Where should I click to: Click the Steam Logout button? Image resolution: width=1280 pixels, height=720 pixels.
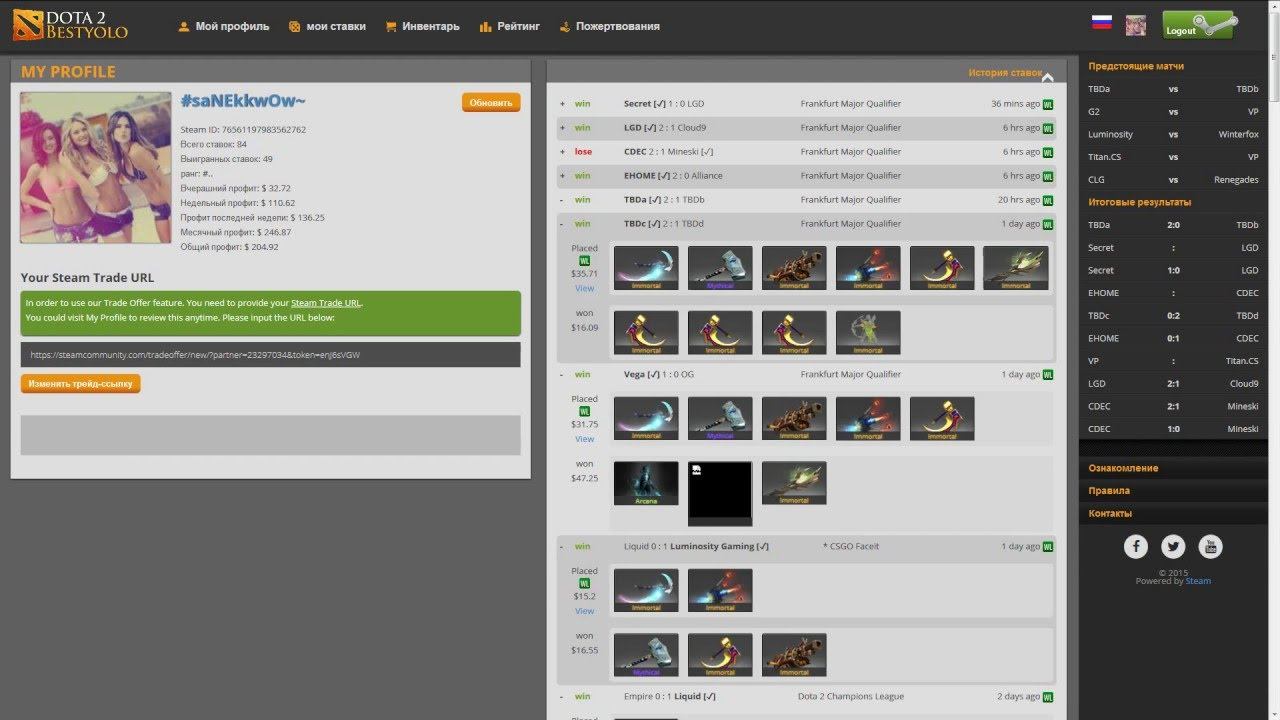[x=1198, y=26]
